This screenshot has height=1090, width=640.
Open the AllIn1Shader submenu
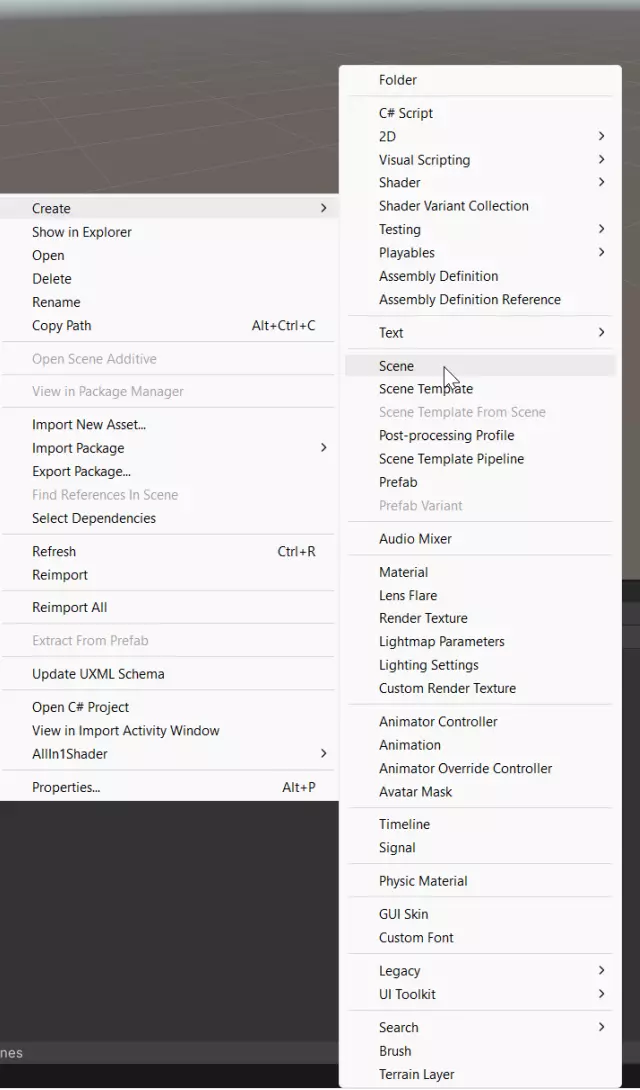(70, 754)
